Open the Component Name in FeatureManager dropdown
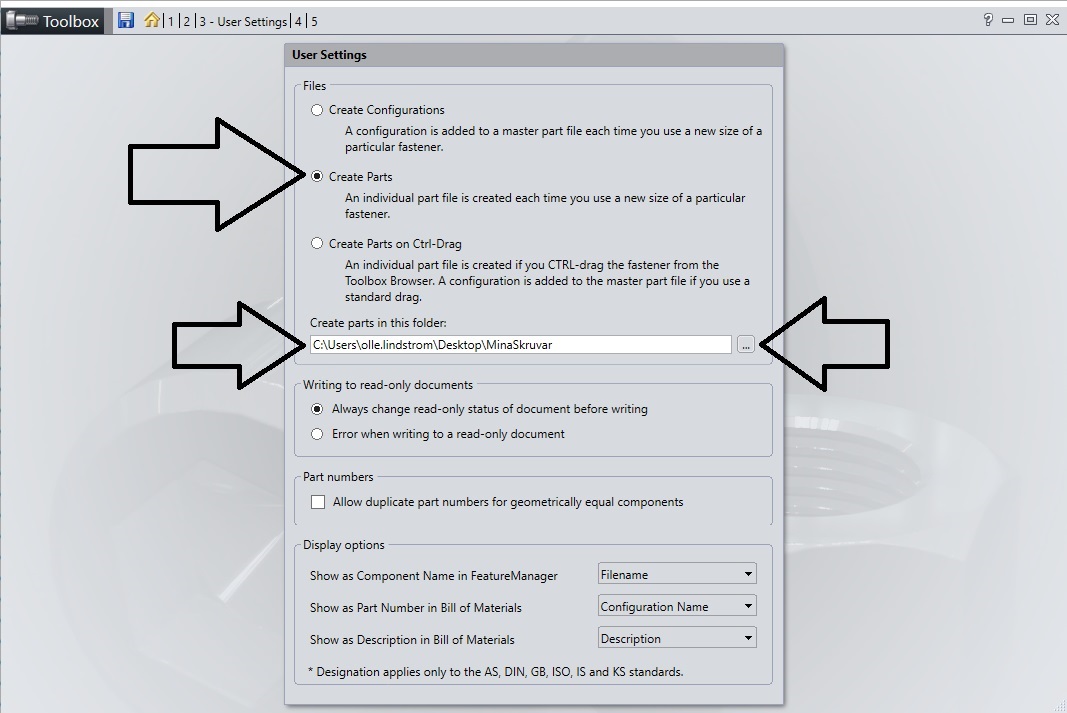The image size is (1067, 713). pyautogui.click(x=677, y=574)
